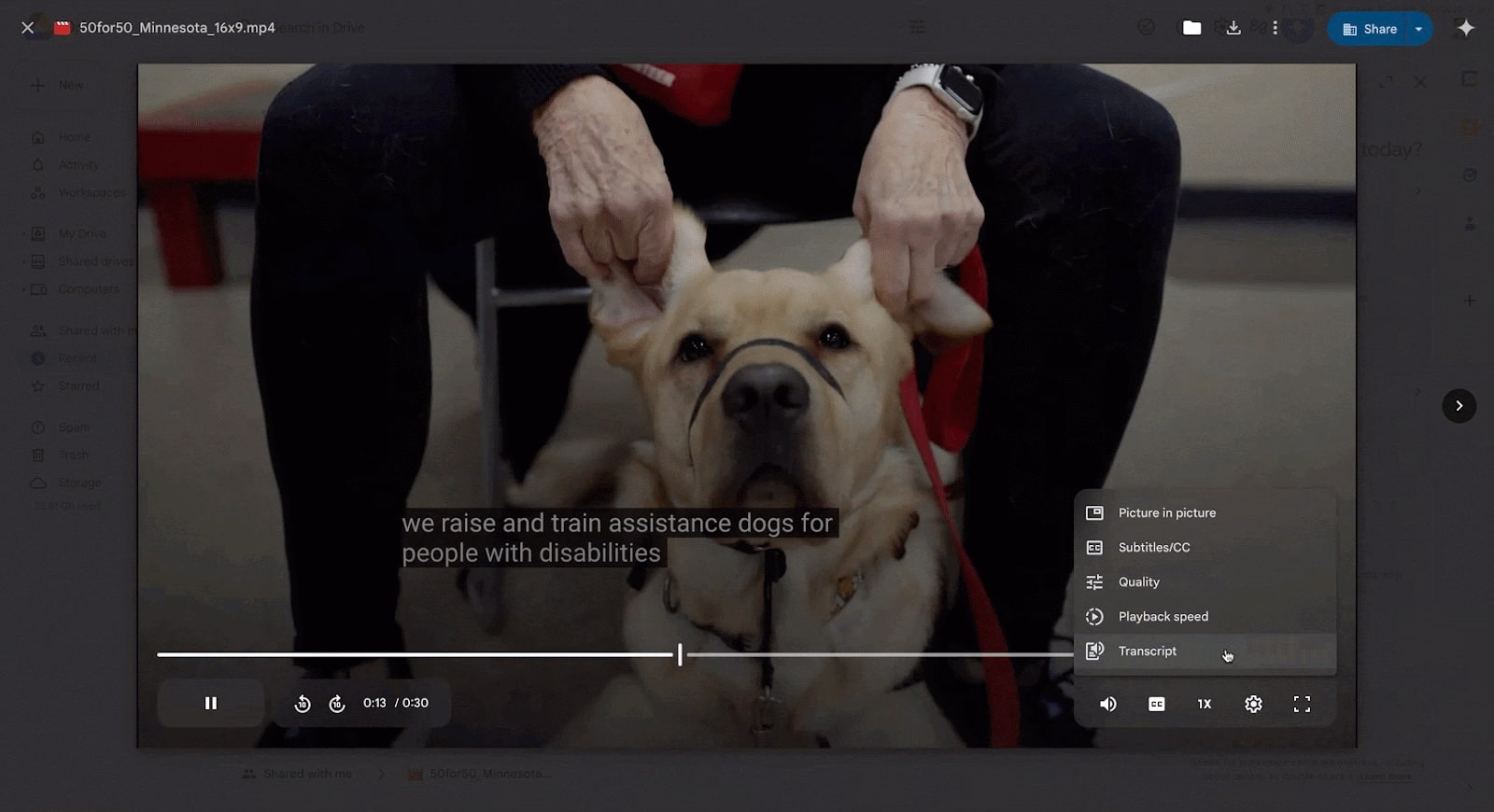Go to next file with right arrow
The width and height of the screenshot is (1494, 812).
[x=1459, y=406]
